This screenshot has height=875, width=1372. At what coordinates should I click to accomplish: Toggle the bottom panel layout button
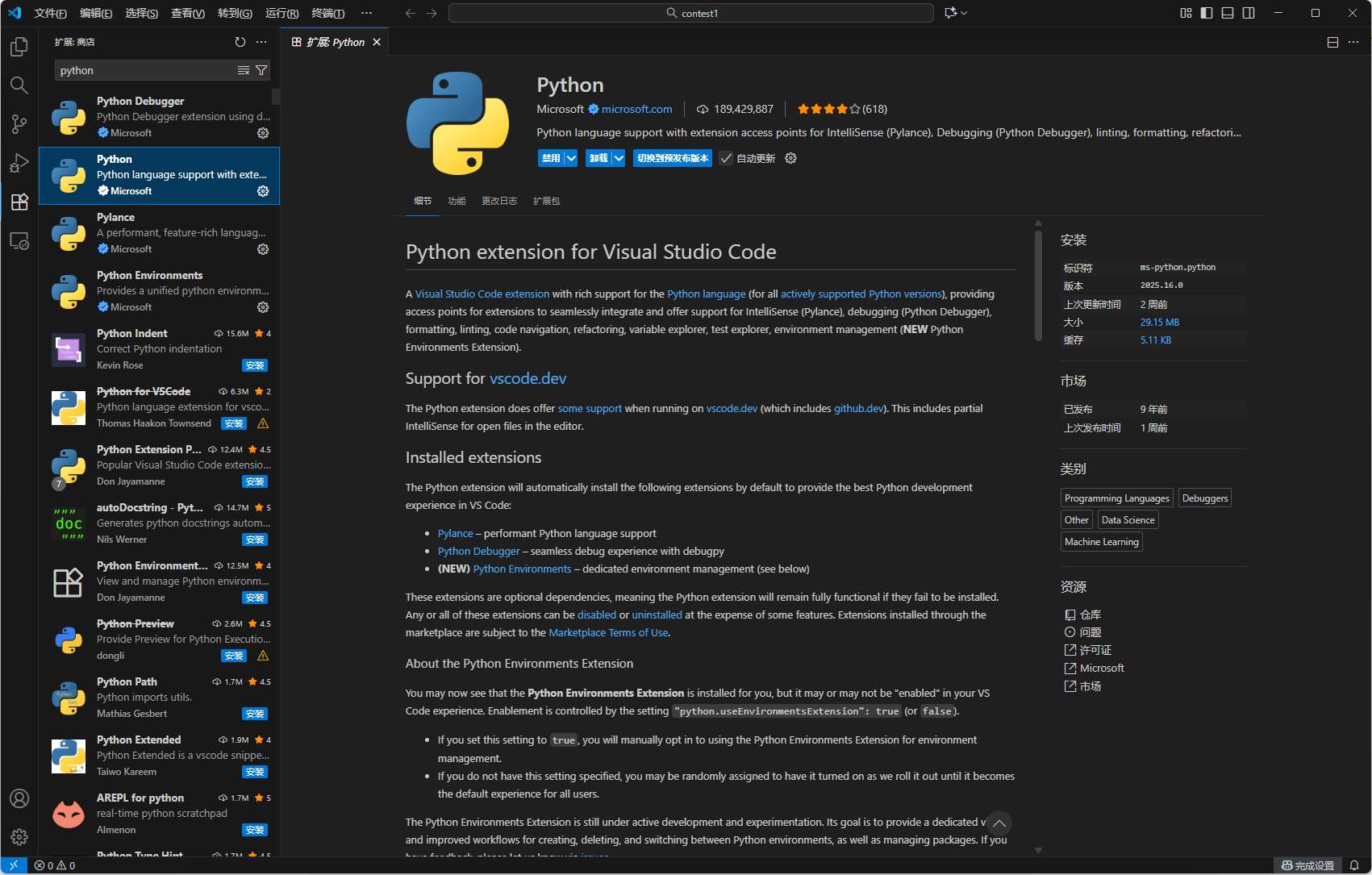click(1228, 13)
